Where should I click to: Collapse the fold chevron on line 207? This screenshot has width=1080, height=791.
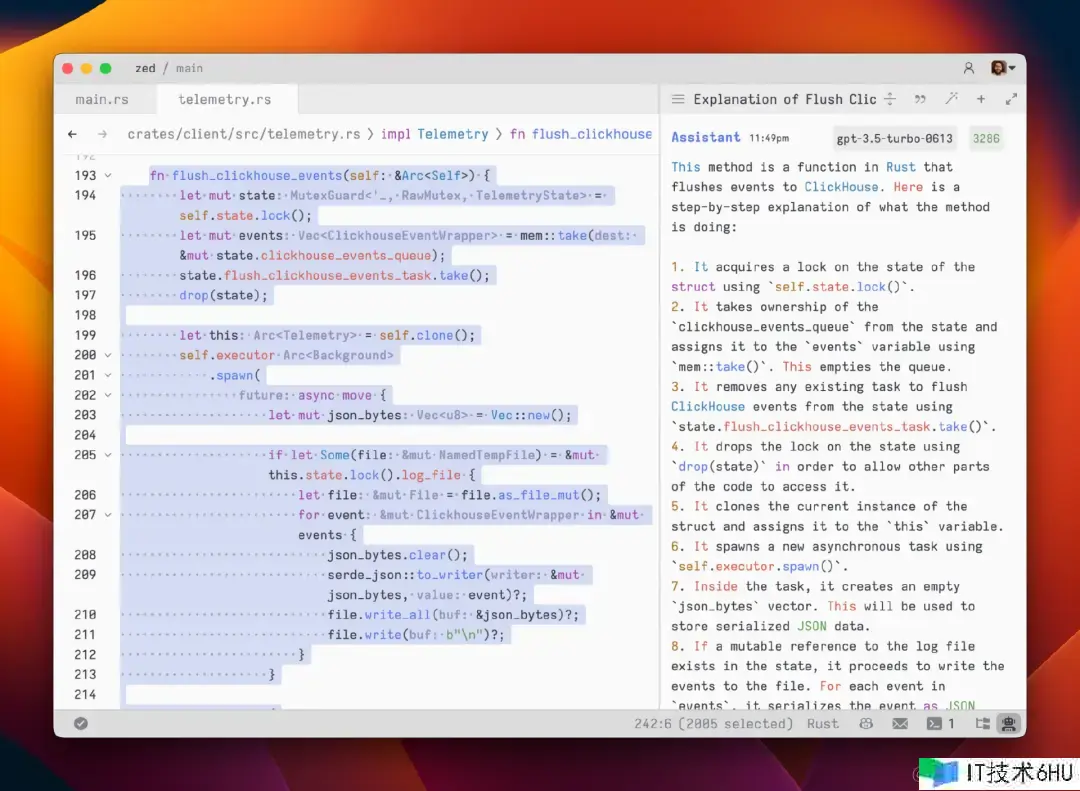108,515
